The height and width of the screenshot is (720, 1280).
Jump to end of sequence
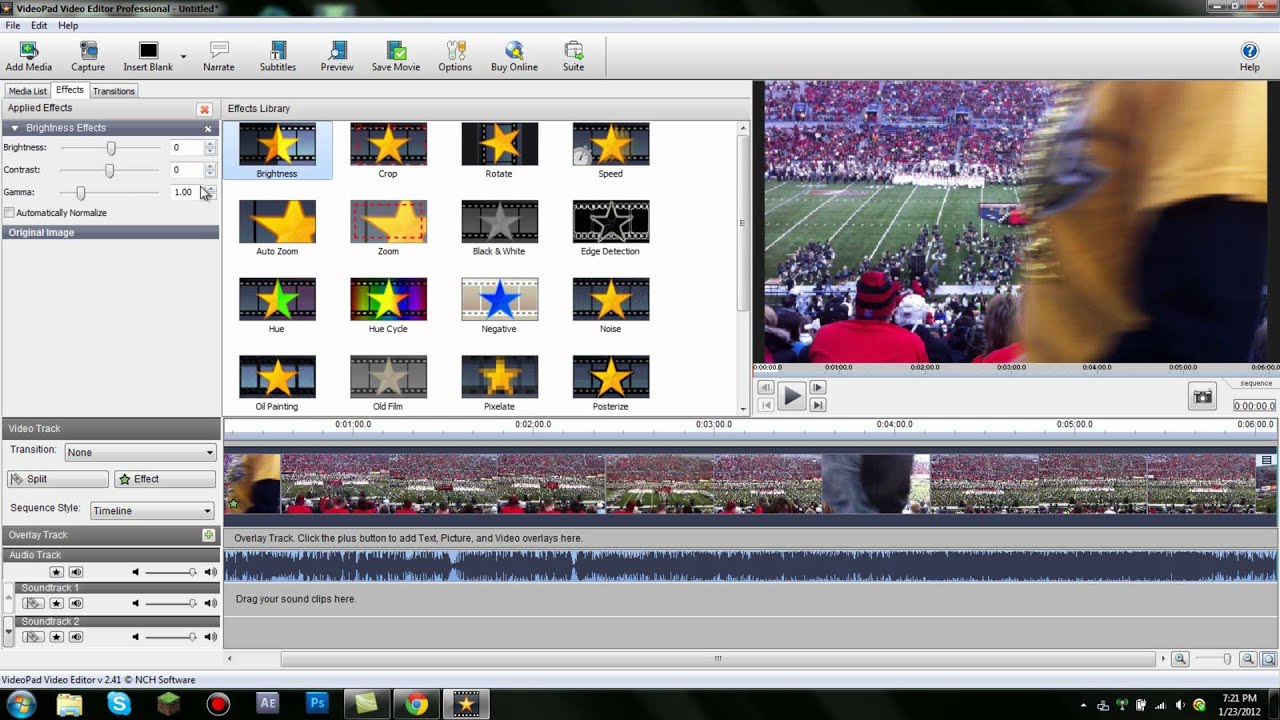coord(817,405)
